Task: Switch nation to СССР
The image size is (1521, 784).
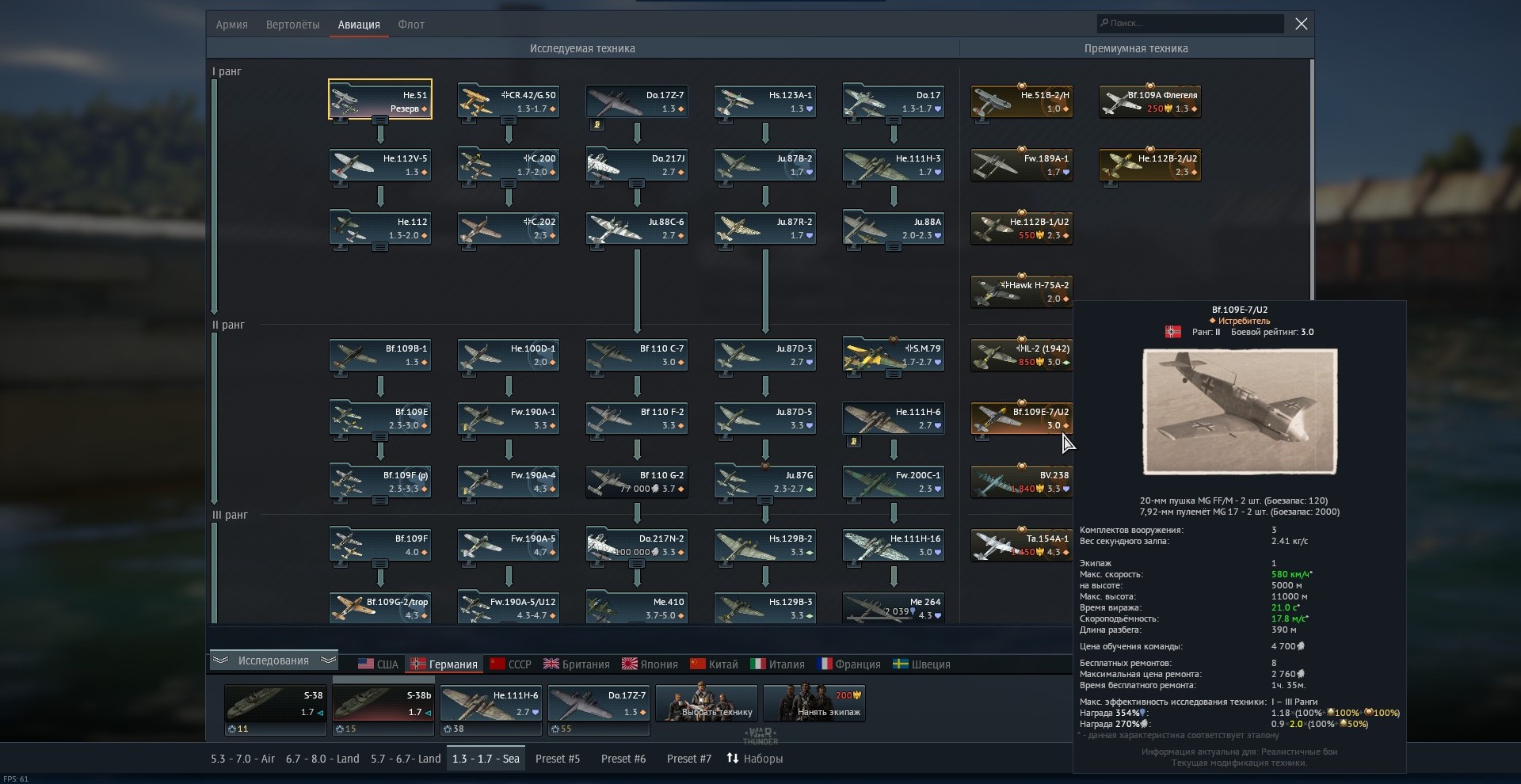Action: coord(511,664)
